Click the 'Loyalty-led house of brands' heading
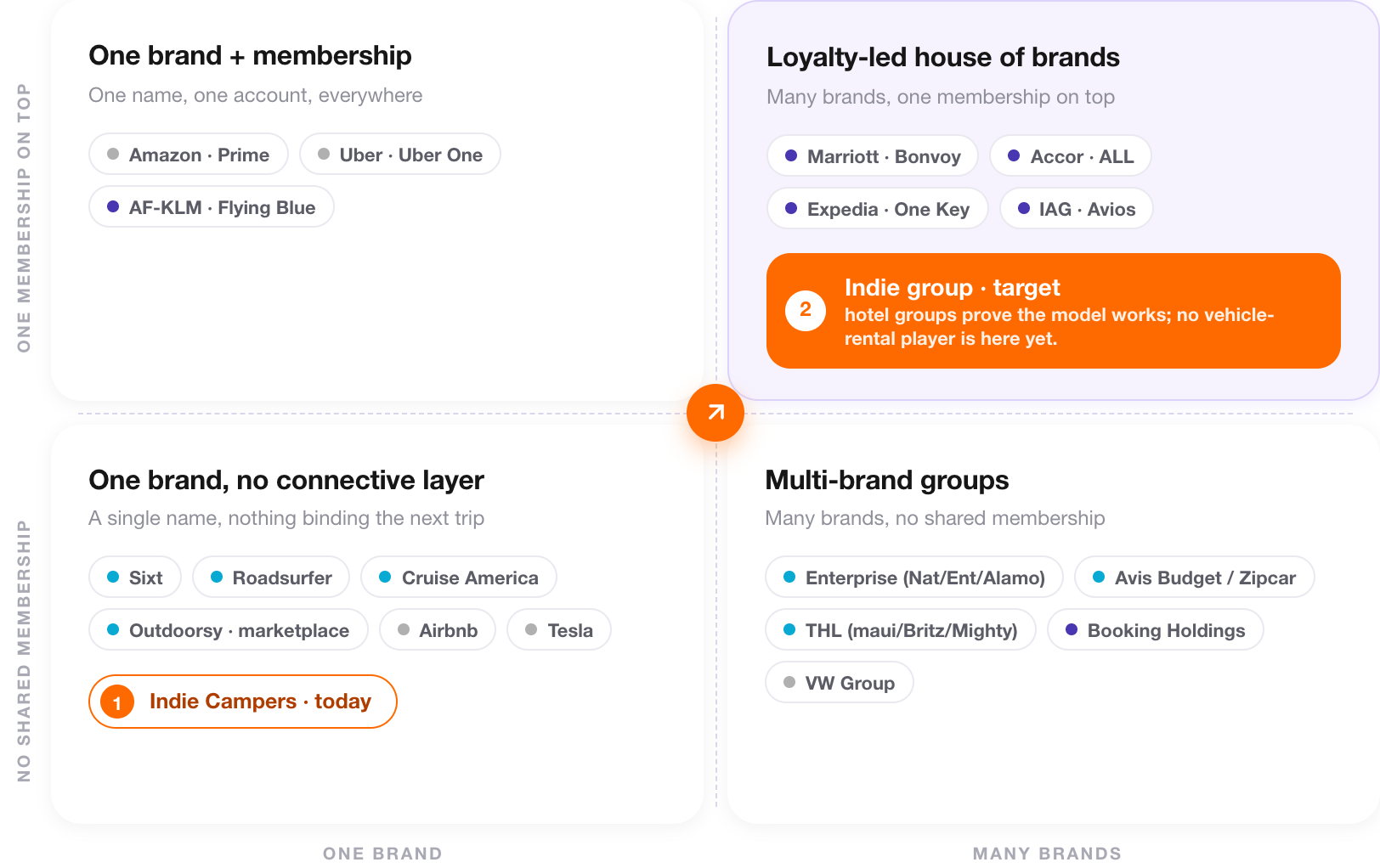Image resolution: width=1380 pixels, height=868 pixels. pyautogui.click(x=943, y=58)
